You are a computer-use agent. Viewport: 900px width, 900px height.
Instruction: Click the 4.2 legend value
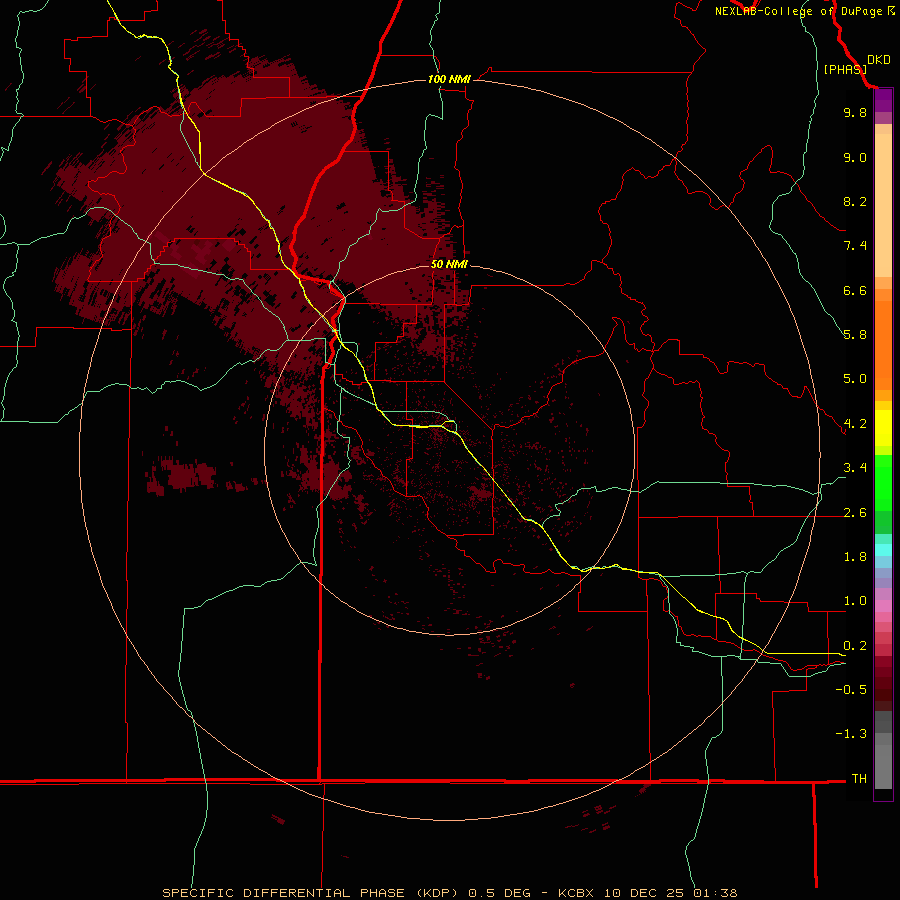(855, 424)
